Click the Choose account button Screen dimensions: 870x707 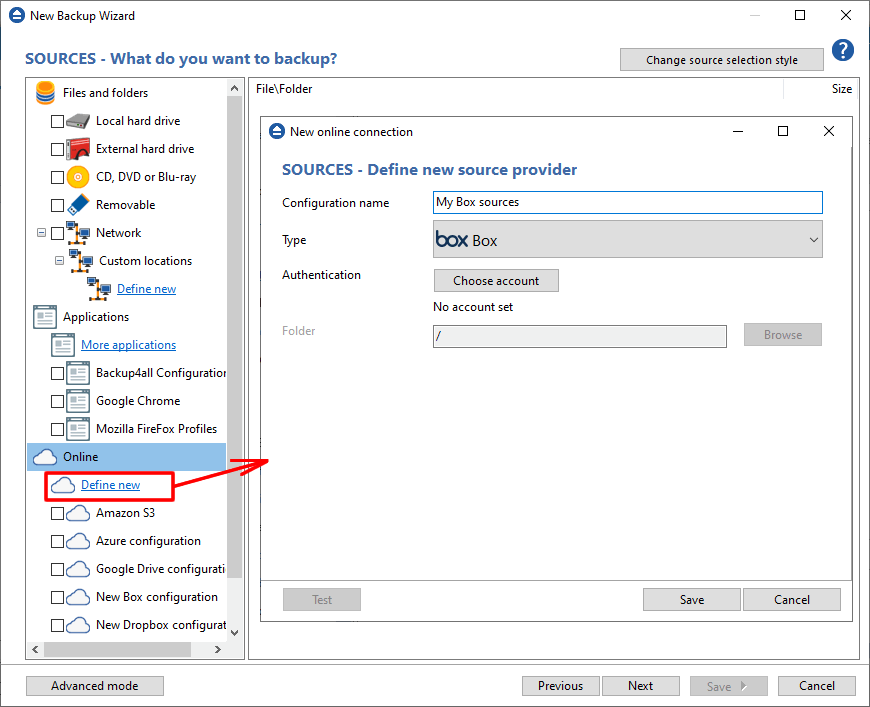point(496,281)
